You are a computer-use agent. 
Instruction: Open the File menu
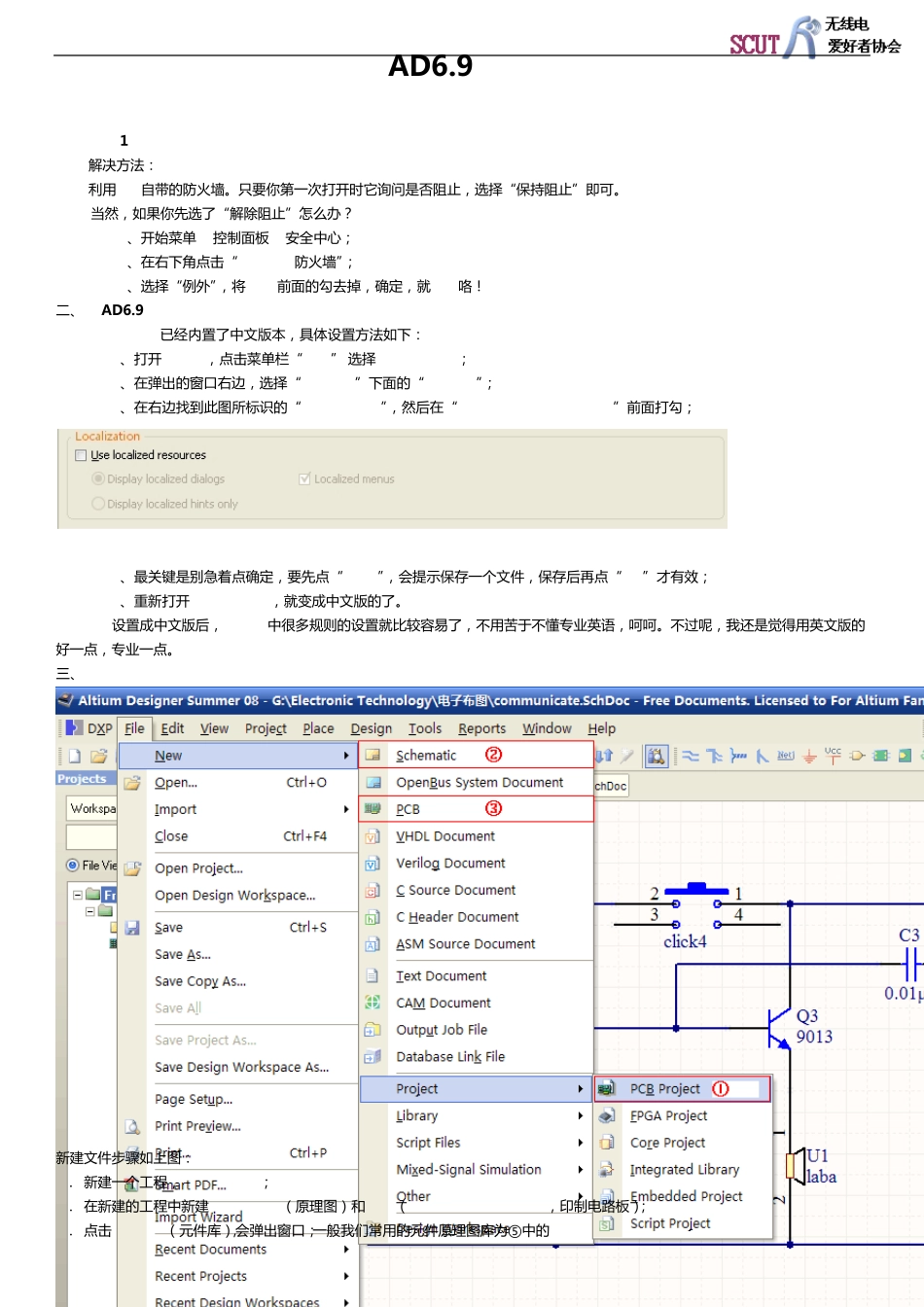(x=134, y=728)
